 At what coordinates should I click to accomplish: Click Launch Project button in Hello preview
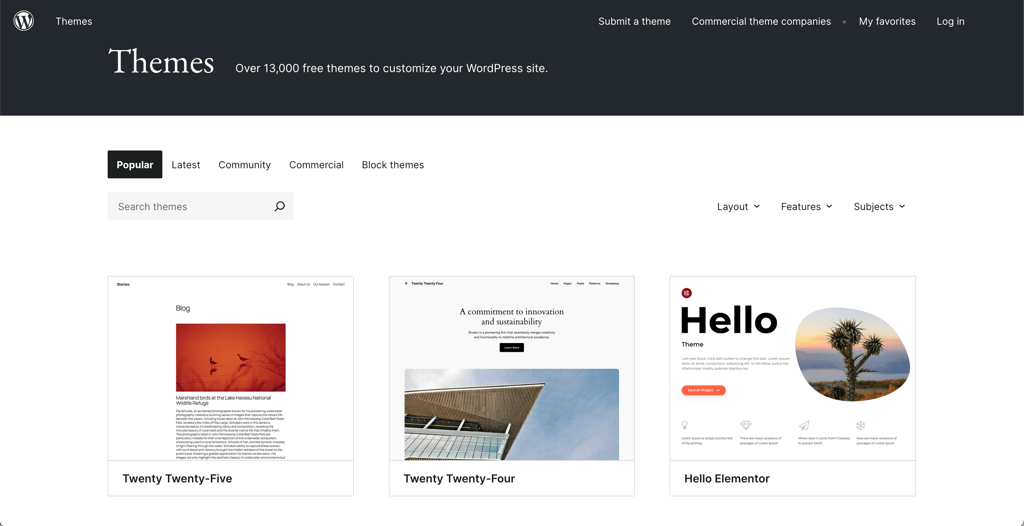coord(703,390)
